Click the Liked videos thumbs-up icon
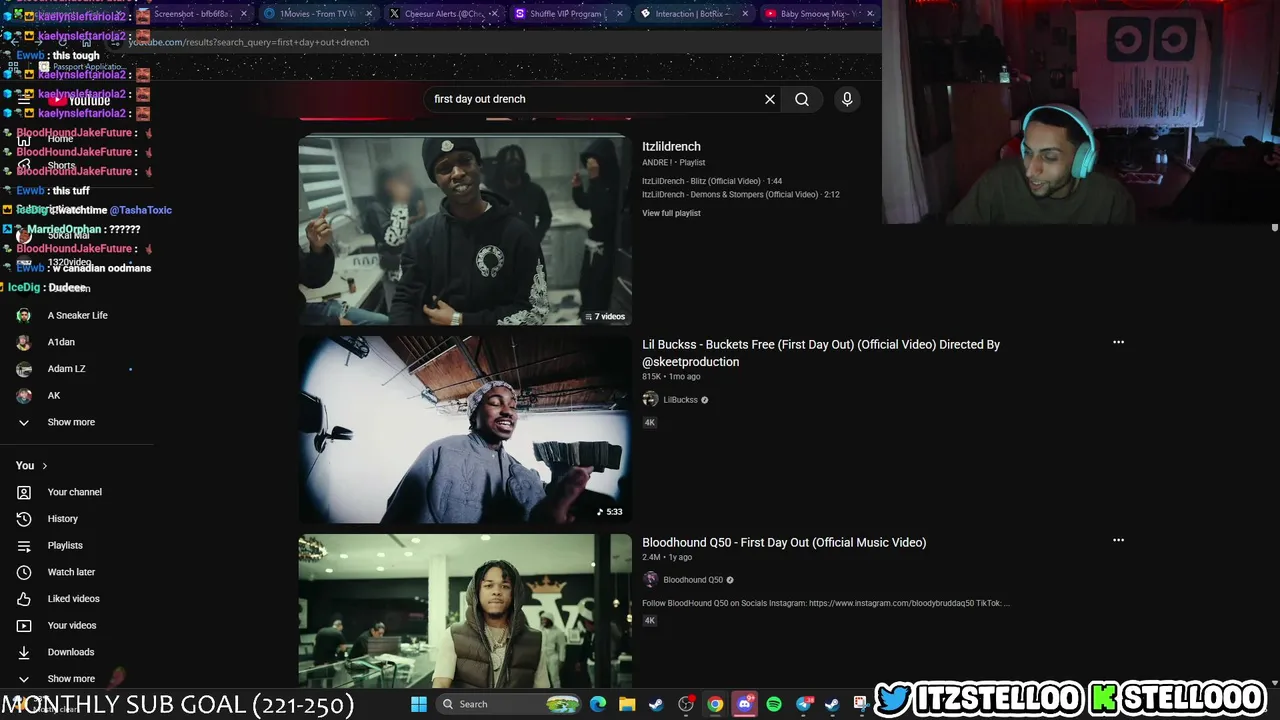Image resolution: width=1280 pixels, height=720 pixels. [24, 599]
